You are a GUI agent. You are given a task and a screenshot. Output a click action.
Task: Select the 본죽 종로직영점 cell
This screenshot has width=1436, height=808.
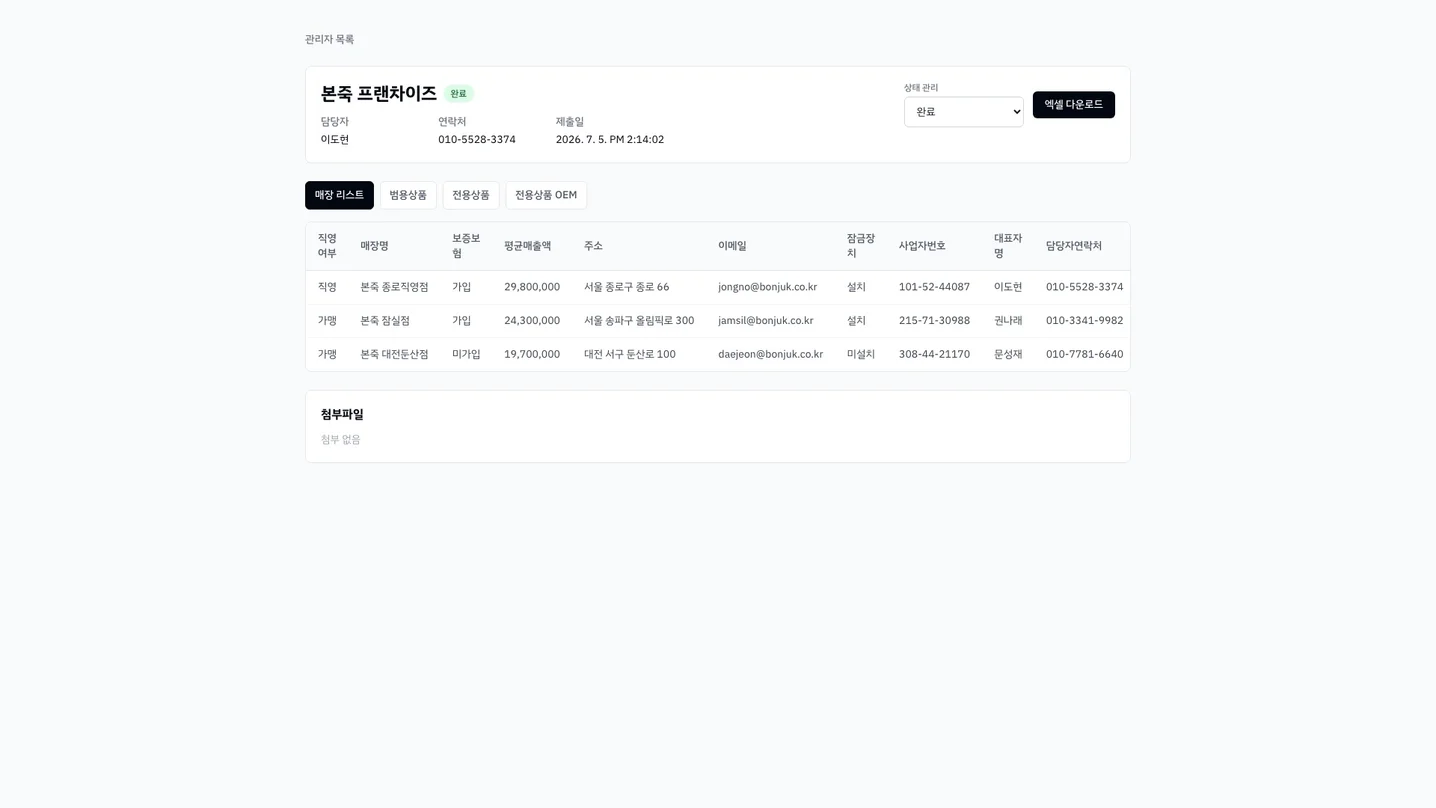[395, 287]
